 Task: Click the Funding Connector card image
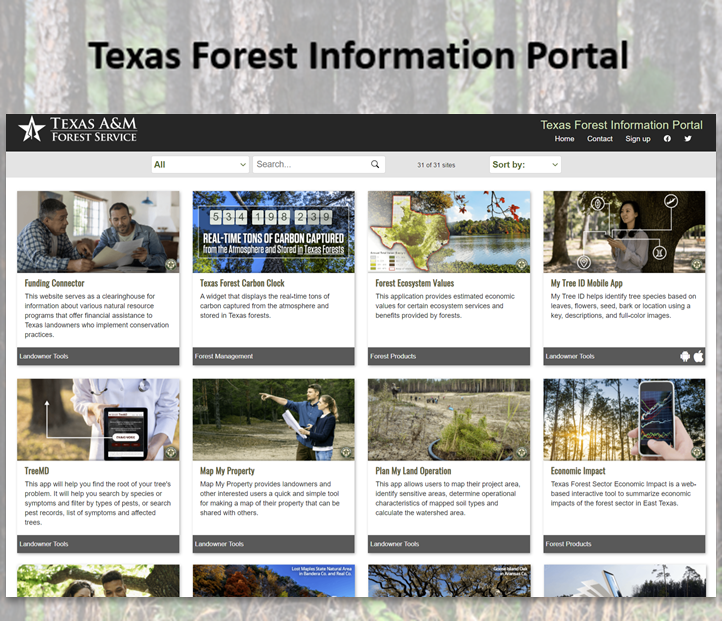[98, 232]
